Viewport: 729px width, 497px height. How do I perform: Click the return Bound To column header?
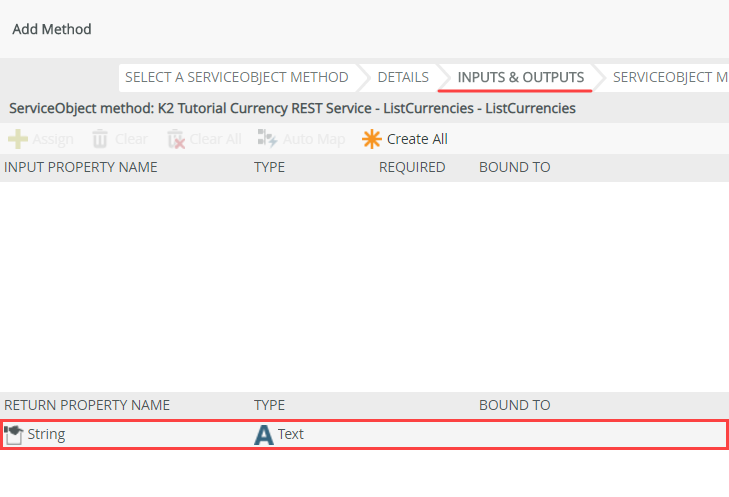[x=514, y=405]
